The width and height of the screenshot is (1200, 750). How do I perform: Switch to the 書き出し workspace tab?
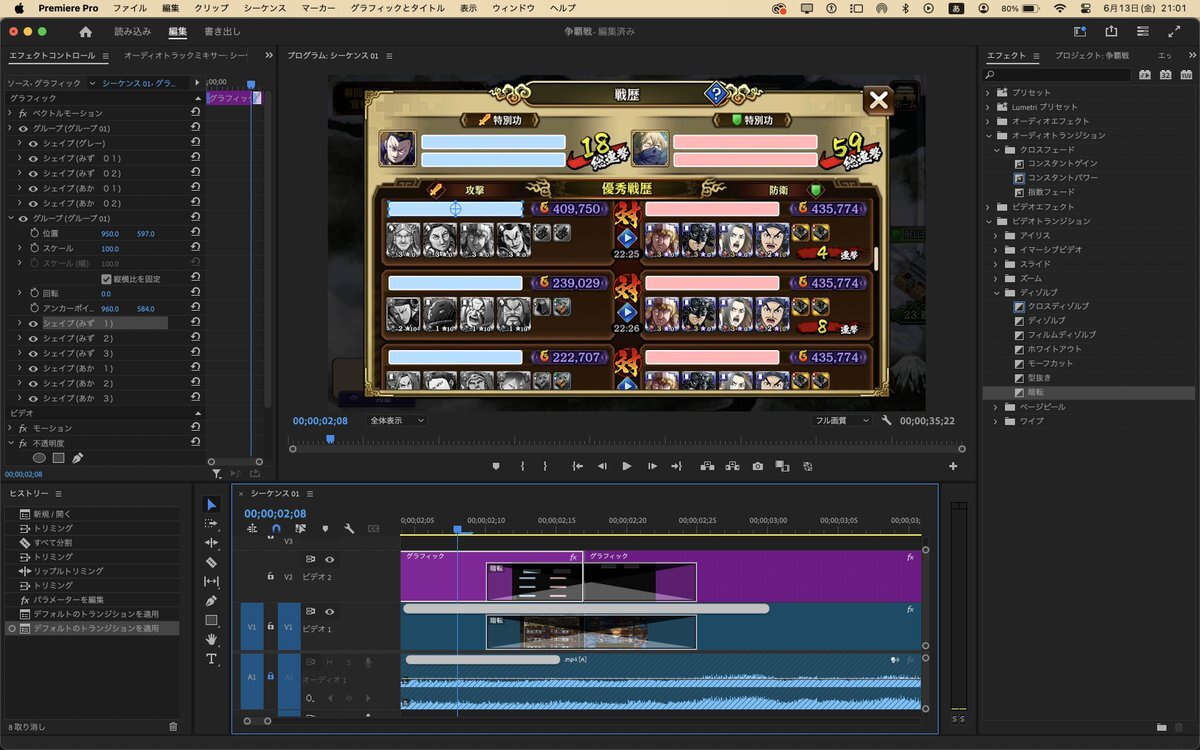[222, 32]
